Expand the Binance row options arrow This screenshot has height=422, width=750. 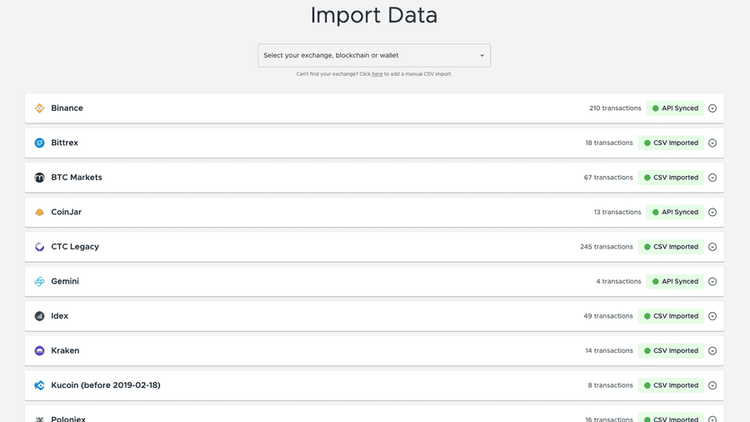coord(713,108)
